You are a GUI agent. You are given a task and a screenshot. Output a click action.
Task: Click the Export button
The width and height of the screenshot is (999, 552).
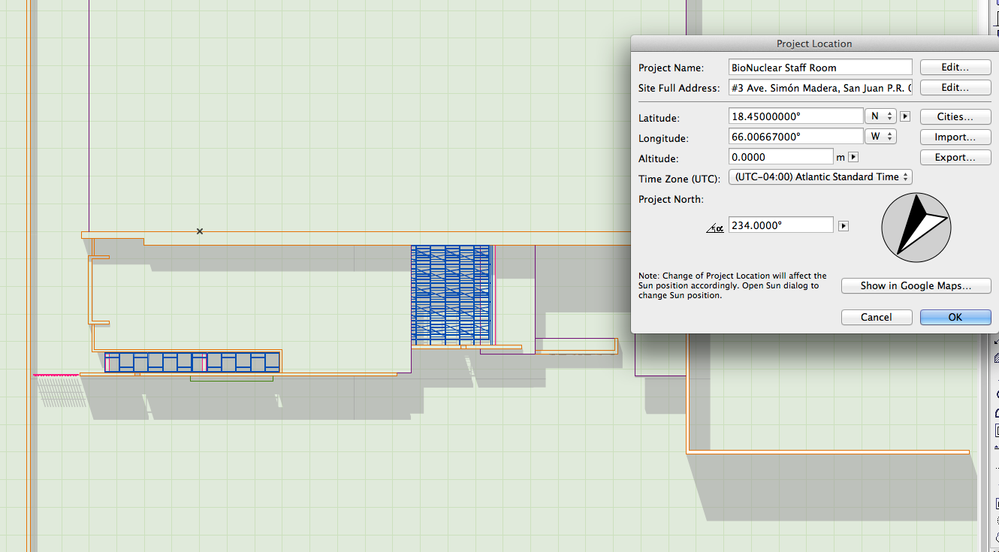tap(955, 157)
